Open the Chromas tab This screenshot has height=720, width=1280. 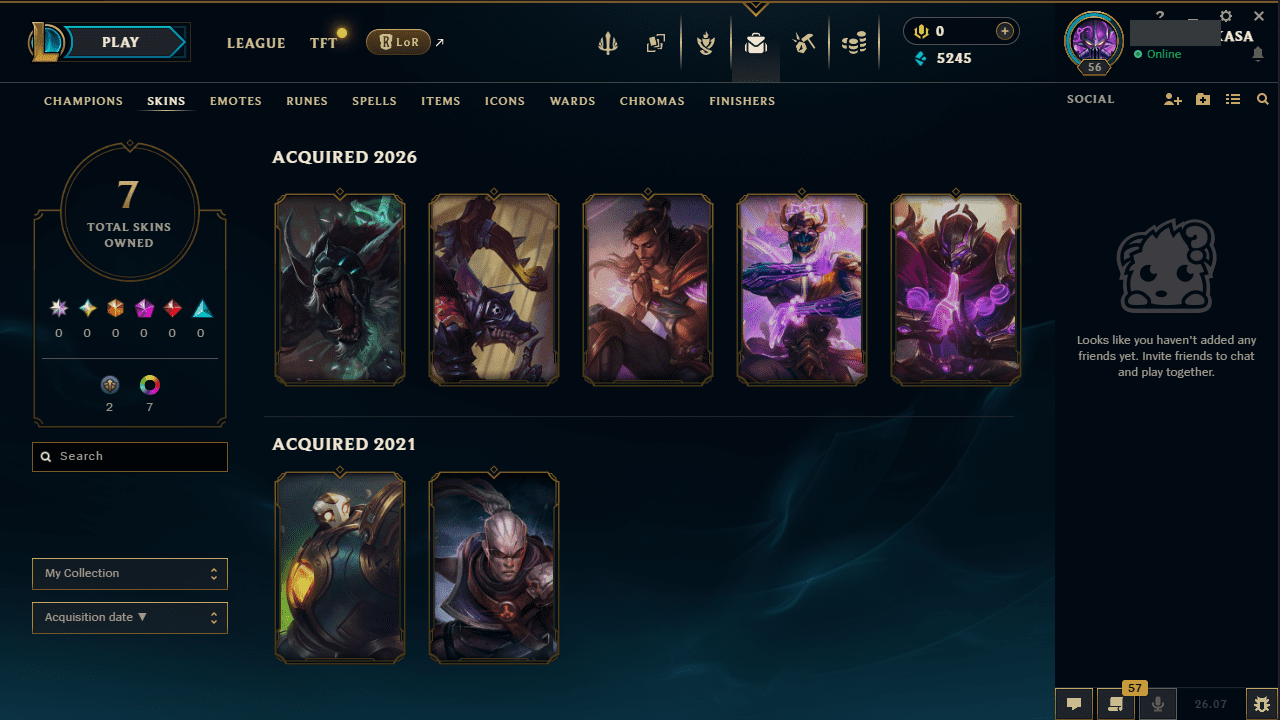tap(652, 101)
